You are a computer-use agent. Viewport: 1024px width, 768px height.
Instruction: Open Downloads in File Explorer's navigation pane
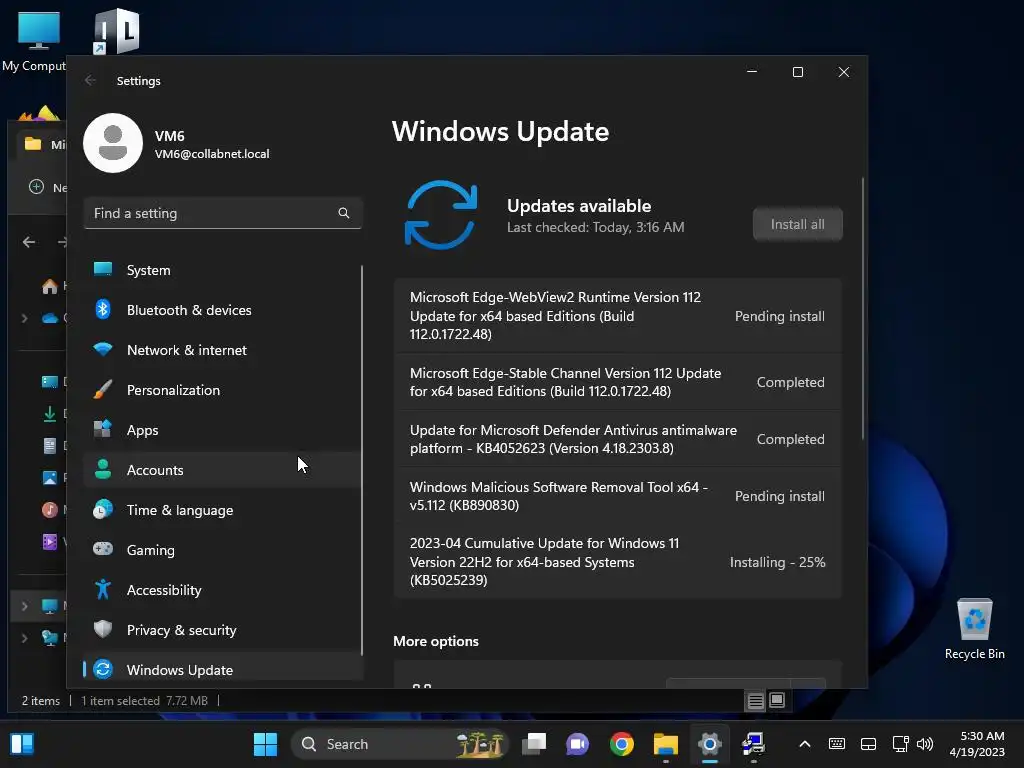click(50, 413)
